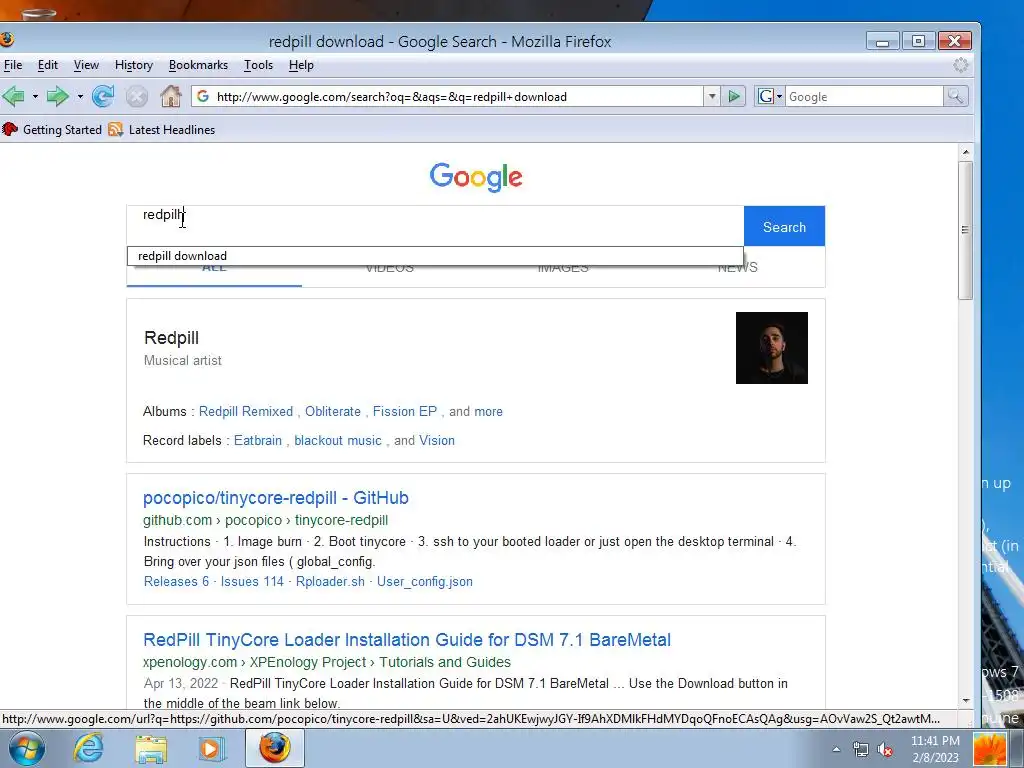Screen dimensions: 1024x768
Task: Click the Go arrow next to URL bar
Action: 734,97
